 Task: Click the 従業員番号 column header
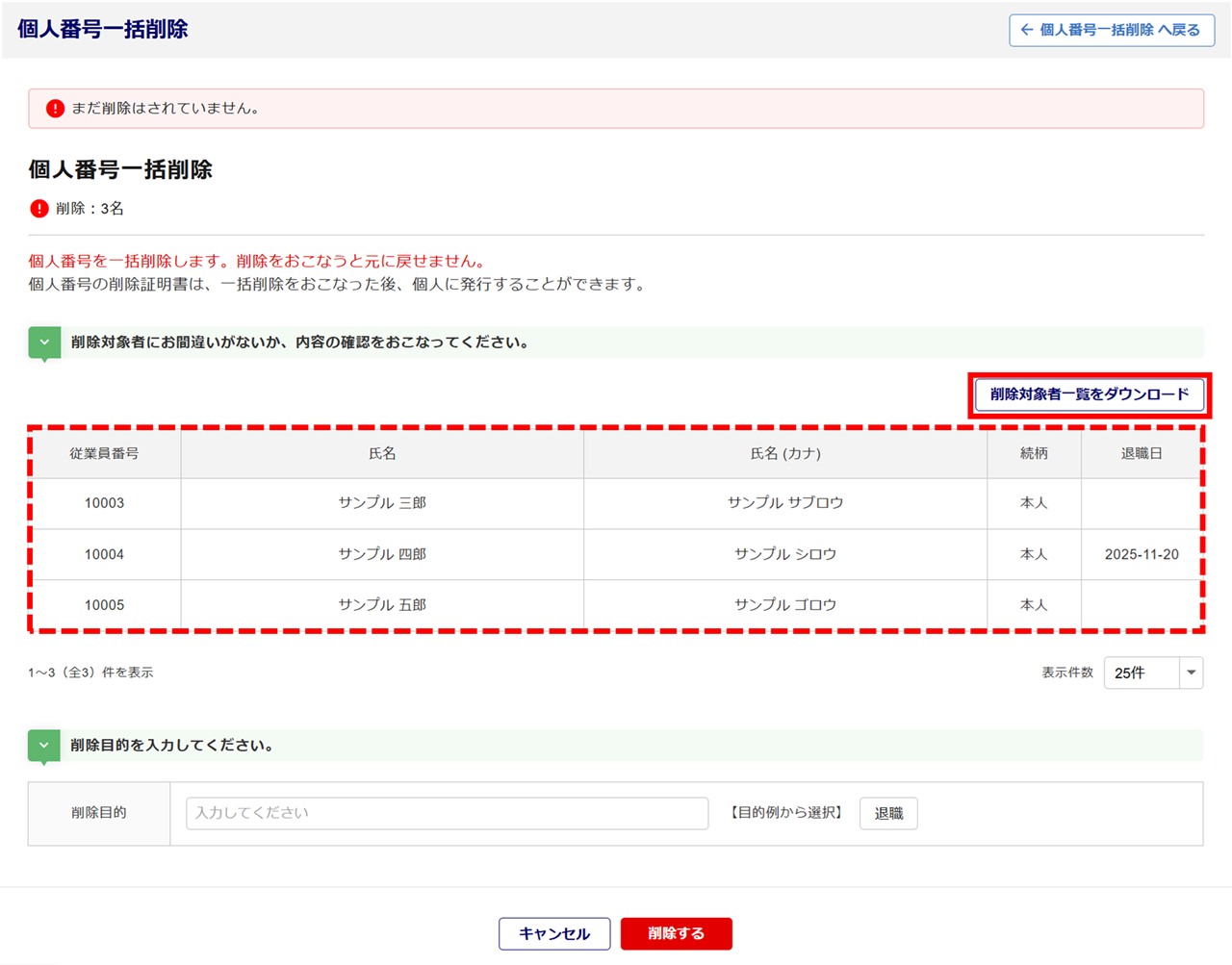click(104, 454)
